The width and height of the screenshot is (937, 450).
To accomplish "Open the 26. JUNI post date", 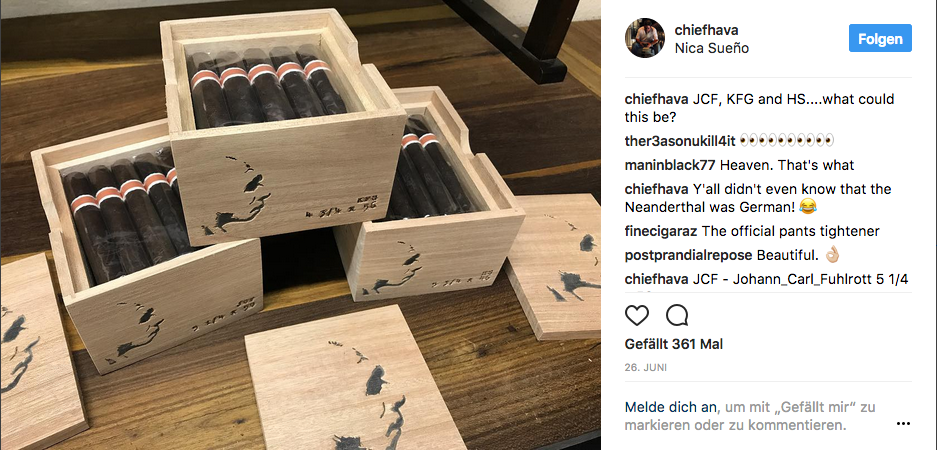I will click(x=646, y=368).
